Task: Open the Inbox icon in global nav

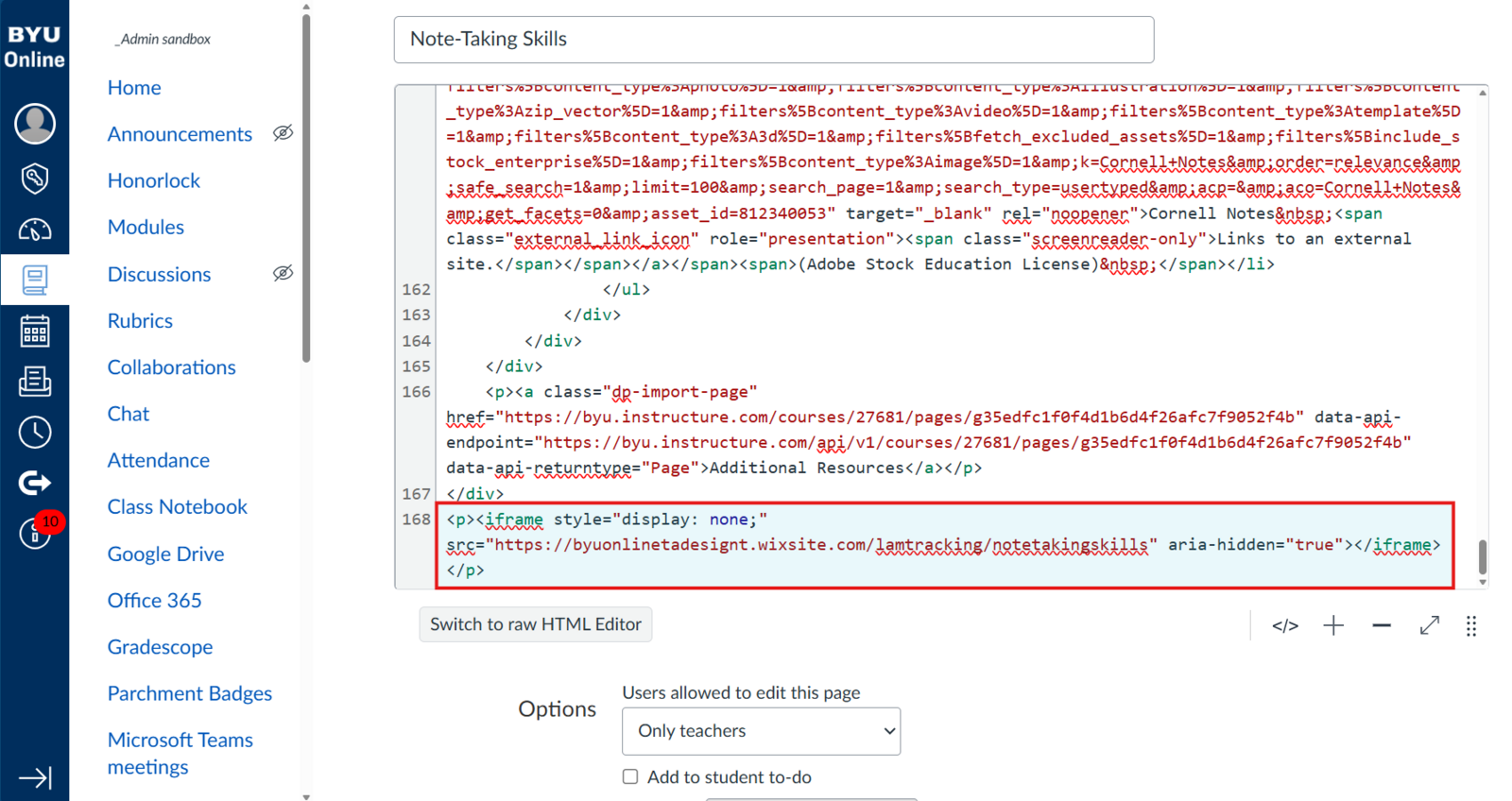Action: coord(35,382)
